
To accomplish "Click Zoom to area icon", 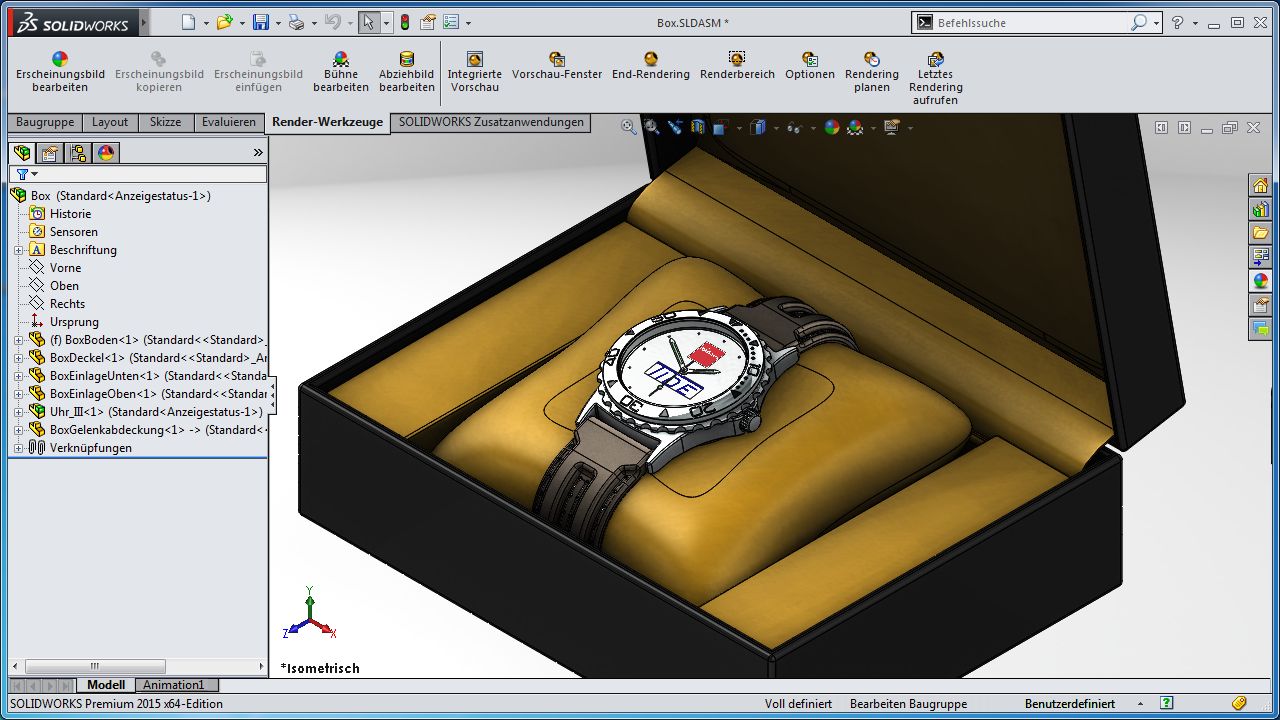I will pyautogui.click(x=652, y=127).
